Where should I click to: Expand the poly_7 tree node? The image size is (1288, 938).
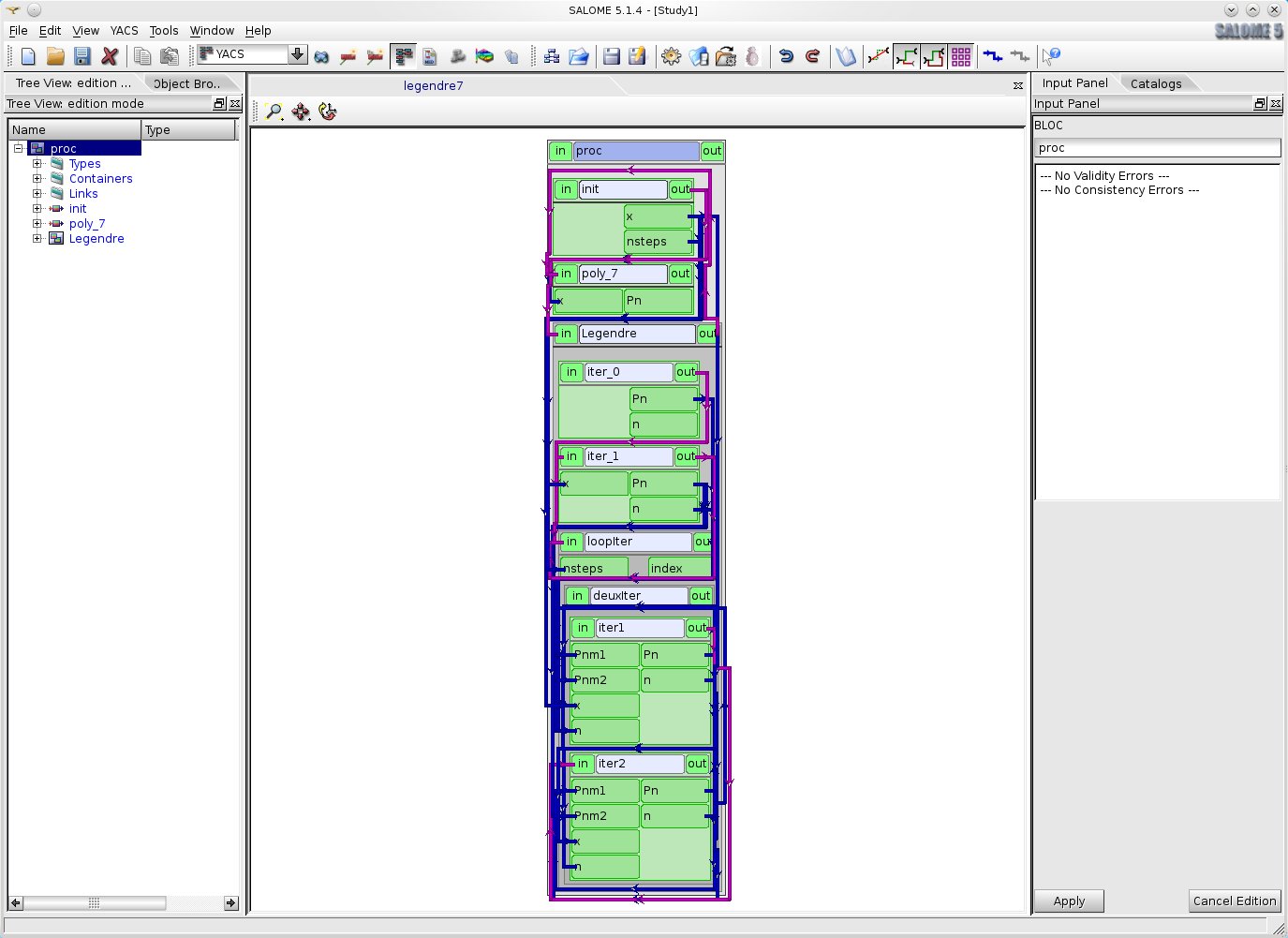37,223
